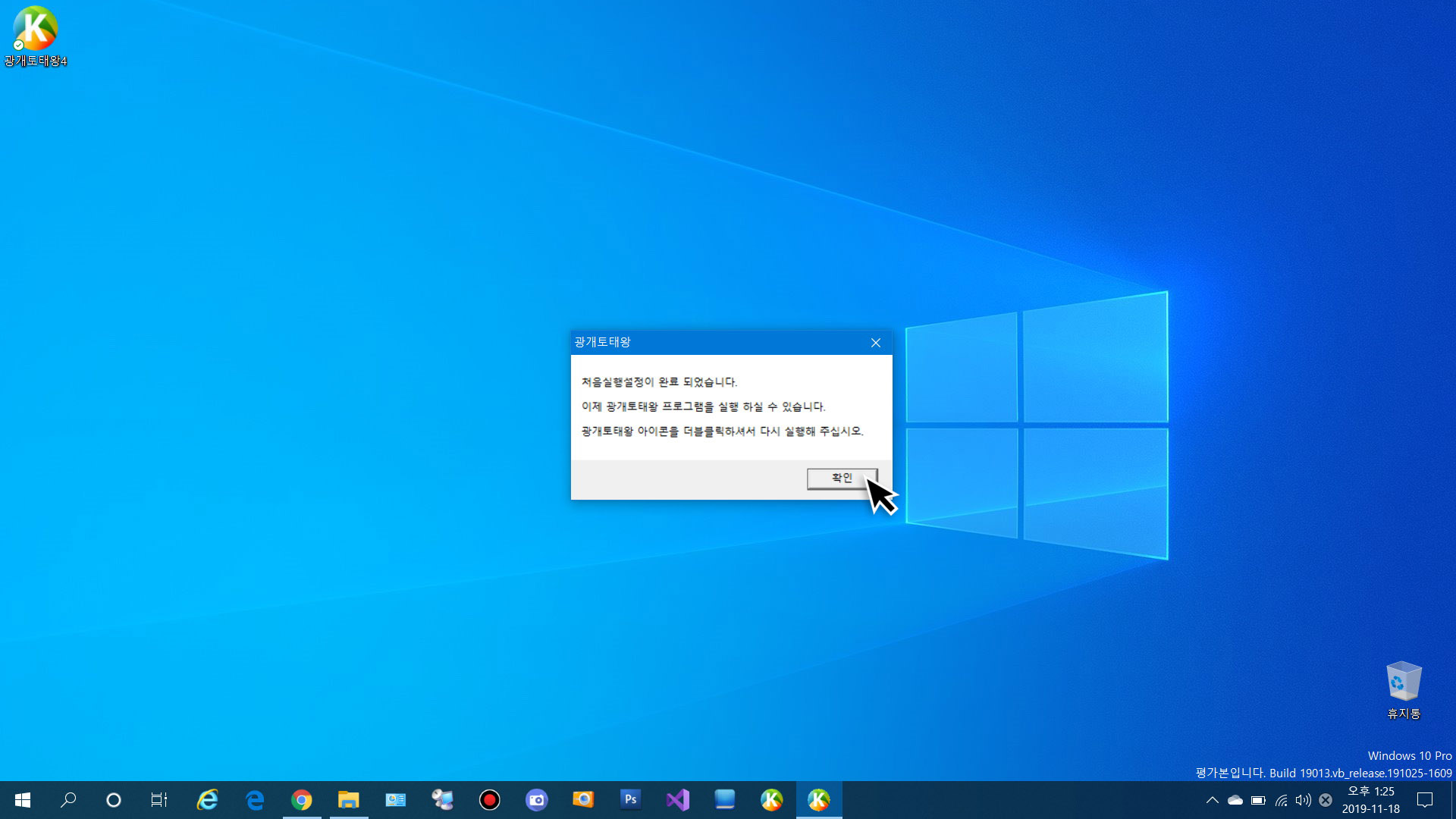Click the red record button taskbar icon

[x=490, y=800]
